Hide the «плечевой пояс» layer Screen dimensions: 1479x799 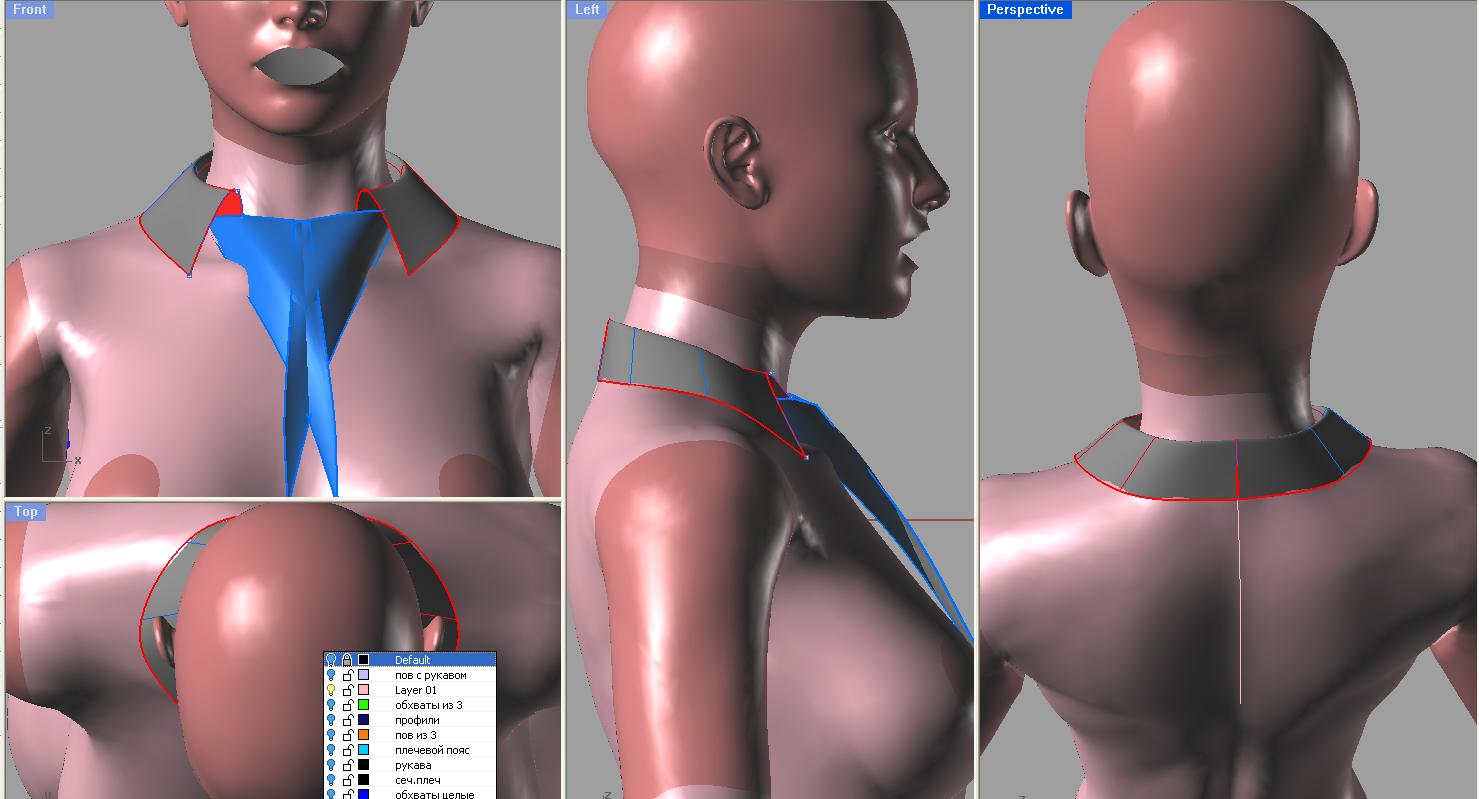coord(331,750)
